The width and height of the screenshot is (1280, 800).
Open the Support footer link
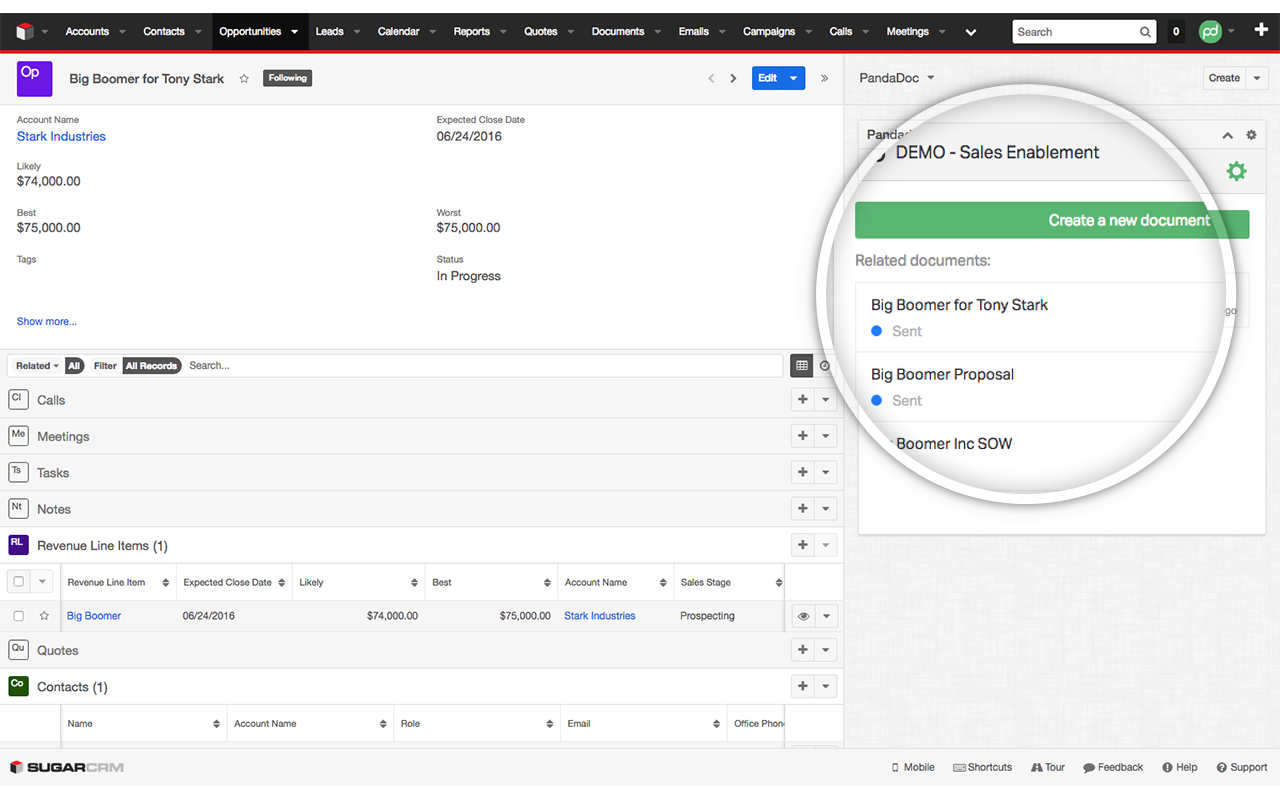pyautogui.click(x=1242, y=767)
